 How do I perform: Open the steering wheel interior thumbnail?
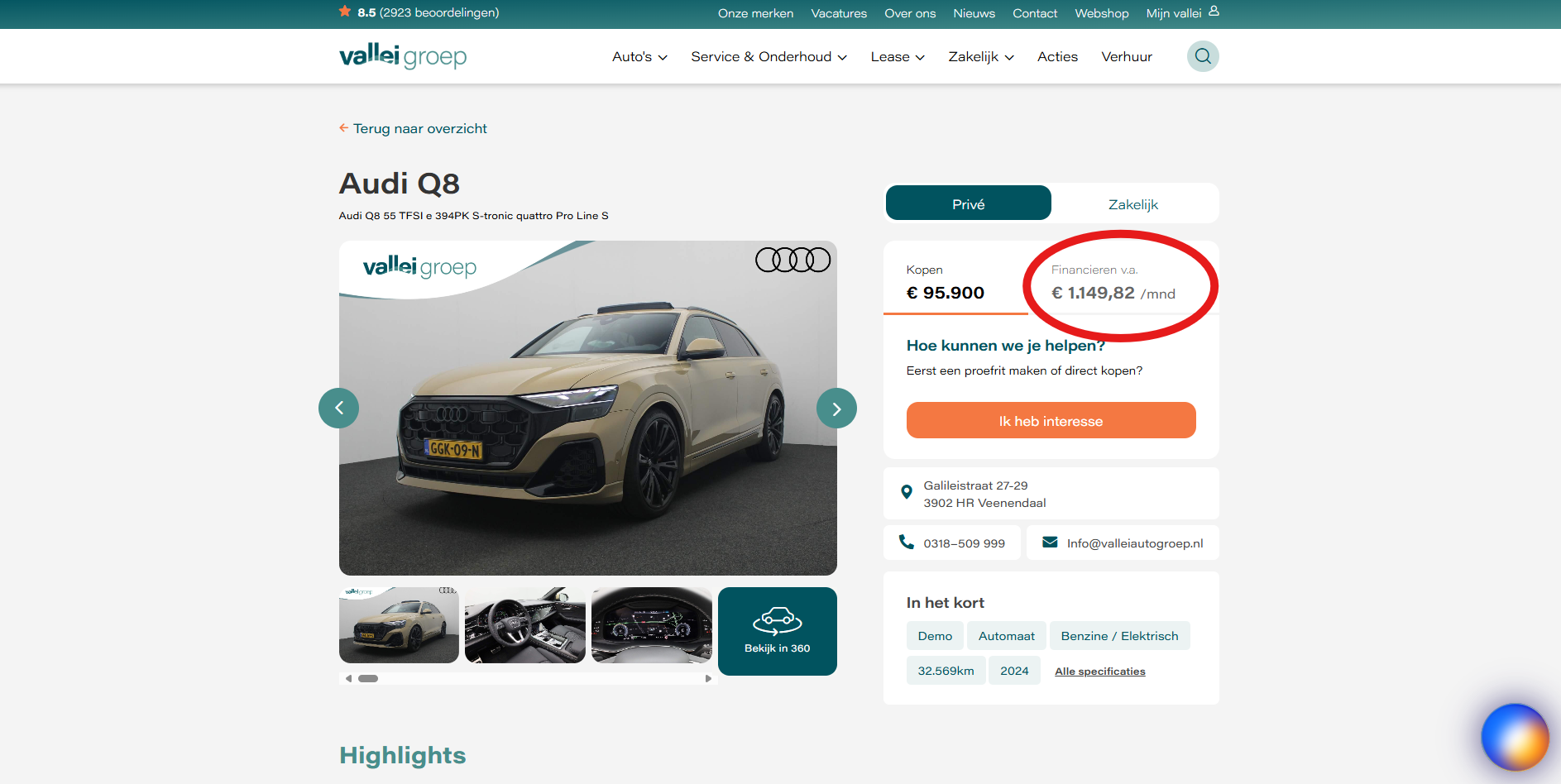(525, 625)
